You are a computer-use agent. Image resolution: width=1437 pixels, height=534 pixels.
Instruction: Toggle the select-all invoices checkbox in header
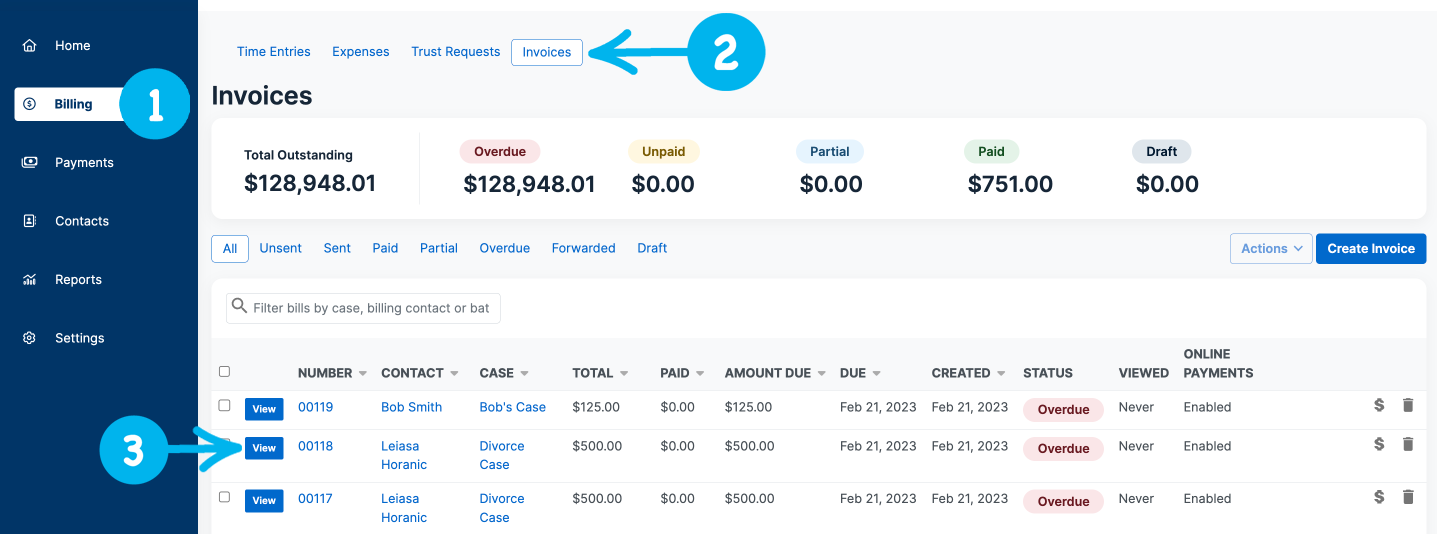[x=224, y=372]
